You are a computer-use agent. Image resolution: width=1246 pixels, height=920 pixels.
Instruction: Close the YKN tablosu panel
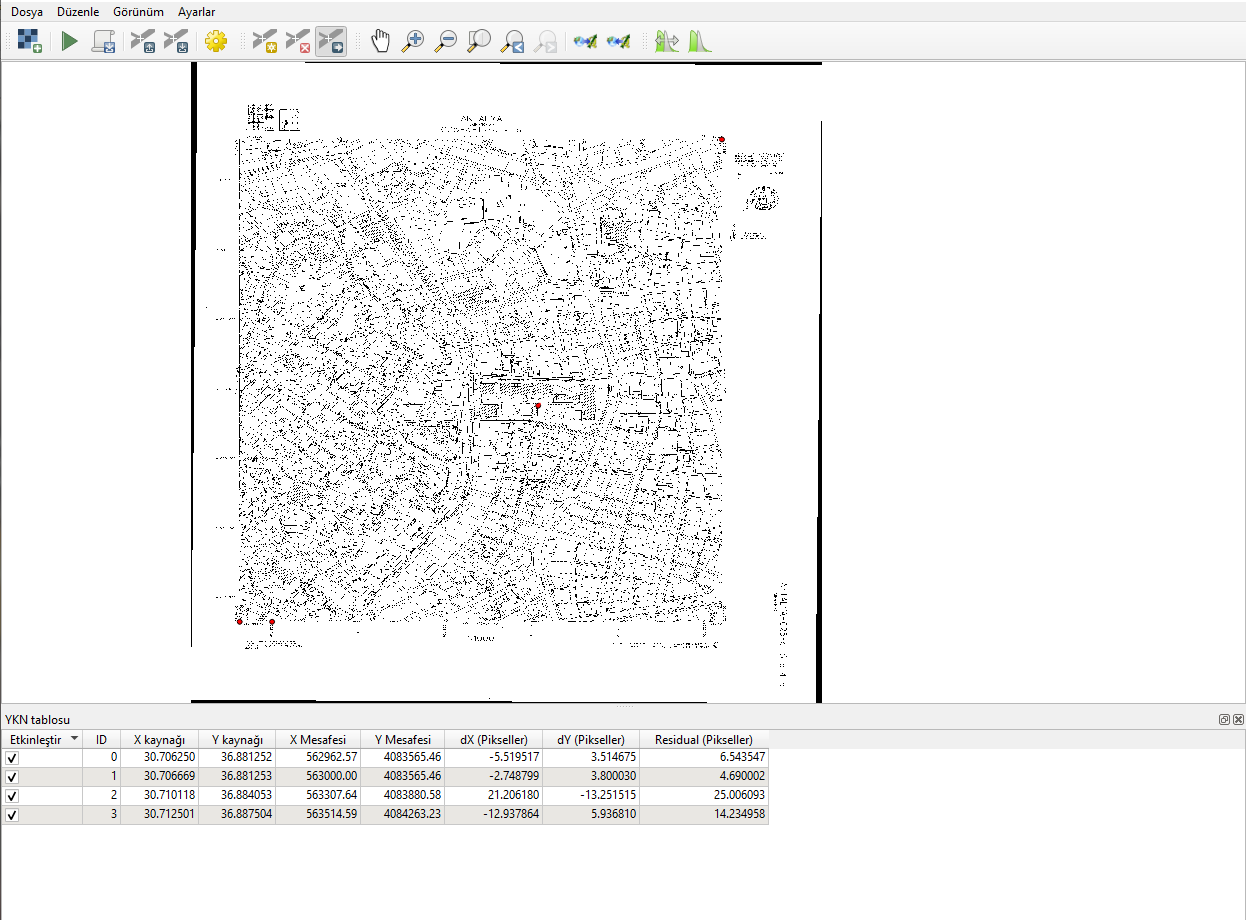pyautogui.click(x=1238, y=719)
